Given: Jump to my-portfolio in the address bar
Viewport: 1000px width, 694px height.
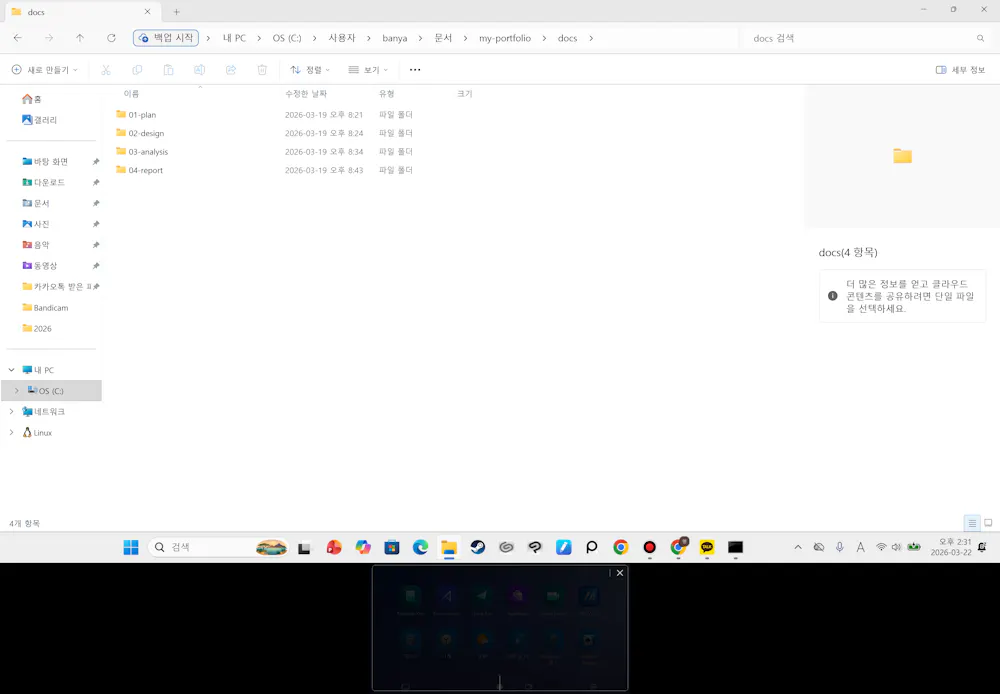Looking at the screenshot, I should tap(504, 38).
